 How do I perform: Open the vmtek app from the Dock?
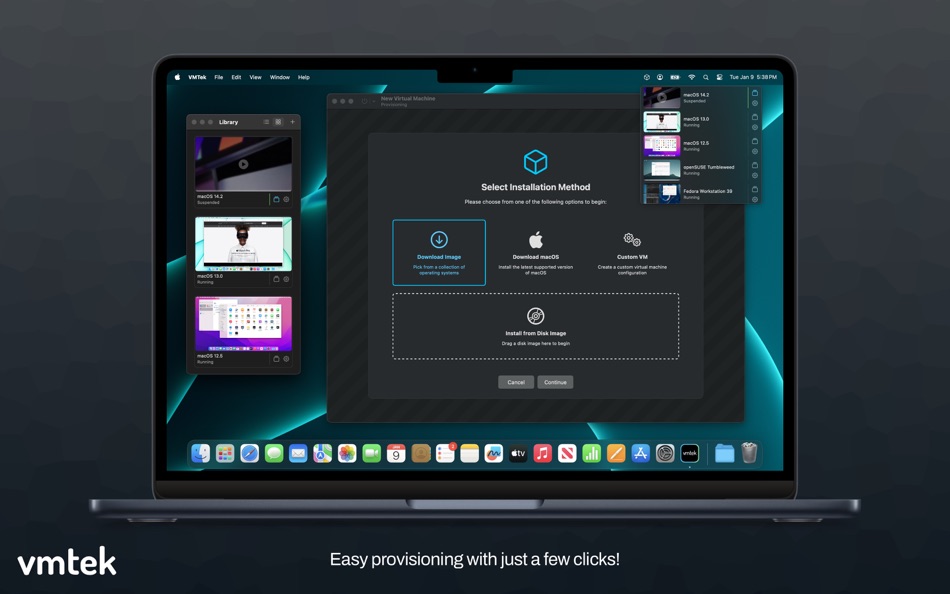pyautogui.click(x=689, y=453)
